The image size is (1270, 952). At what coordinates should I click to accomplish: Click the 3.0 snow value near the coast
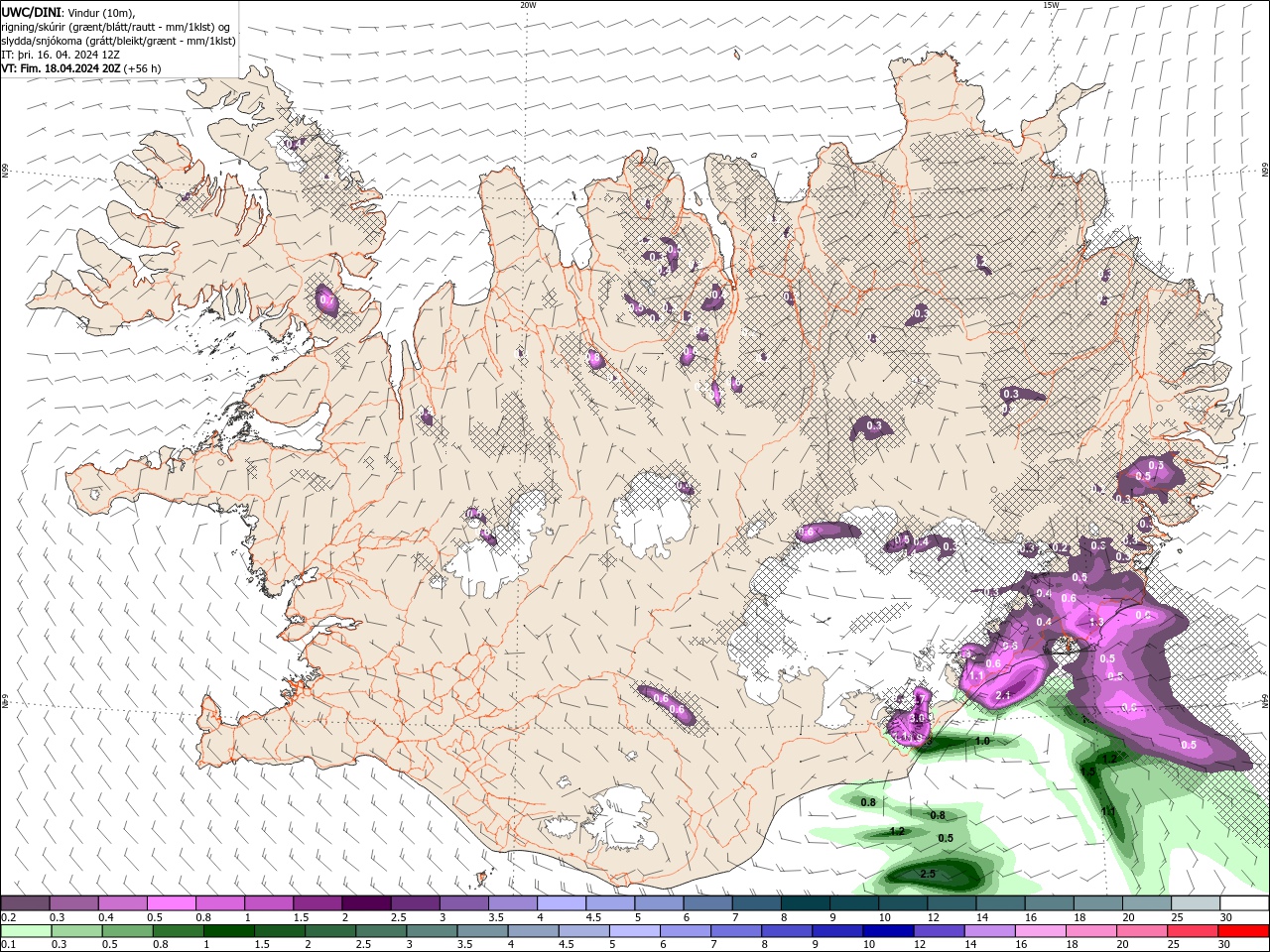click(x=917, y=718)
